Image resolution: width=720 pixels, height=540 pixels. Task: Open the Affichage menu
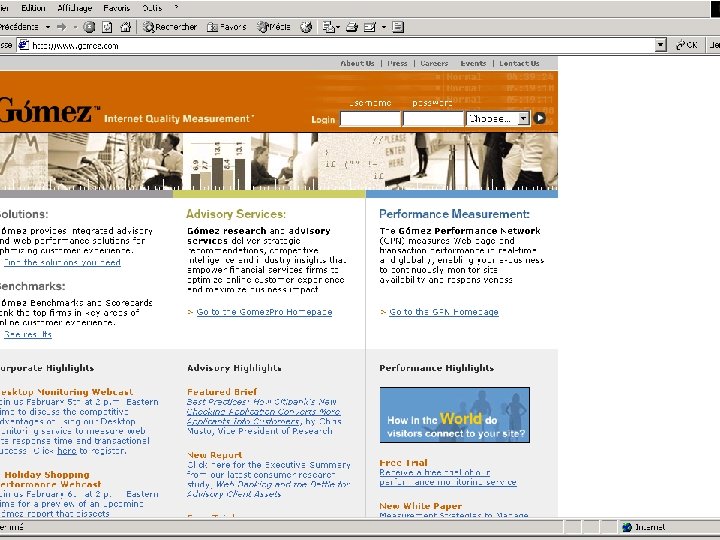pyautogui.click(x=74, y=8)
